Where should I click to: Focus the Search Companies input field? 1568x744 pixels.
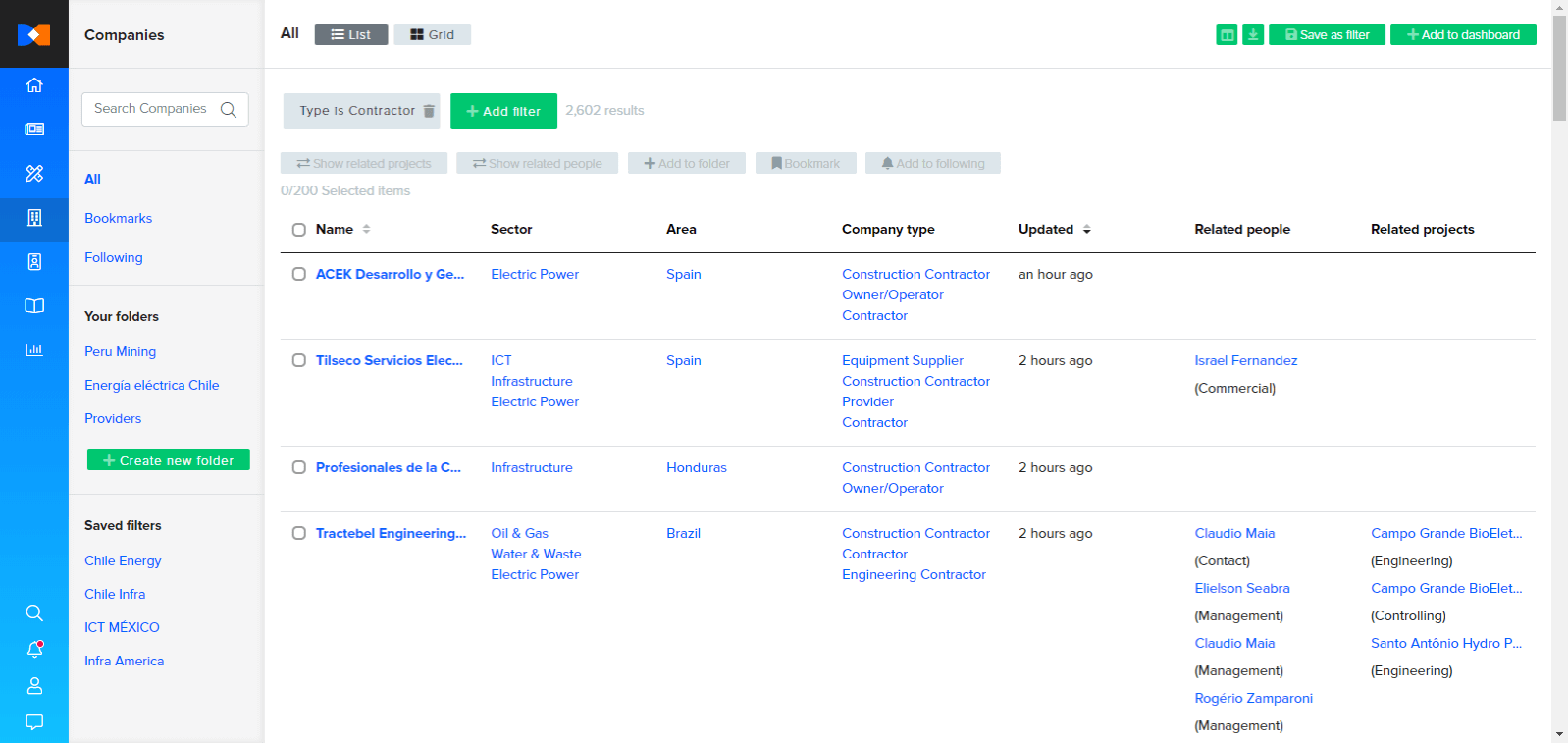pyautogui.click(x=165, y=109)
